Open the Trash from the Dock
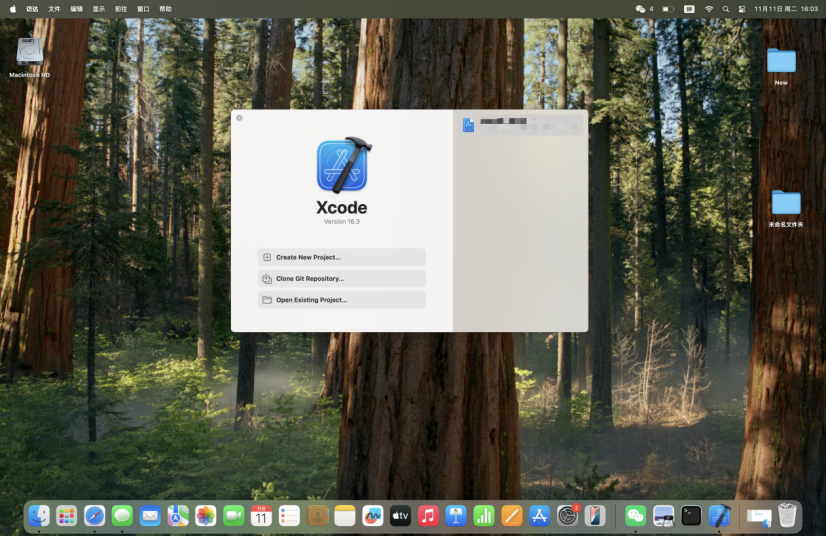The width and height of the screenshot is (826, 536). click(x=787, y=516)
